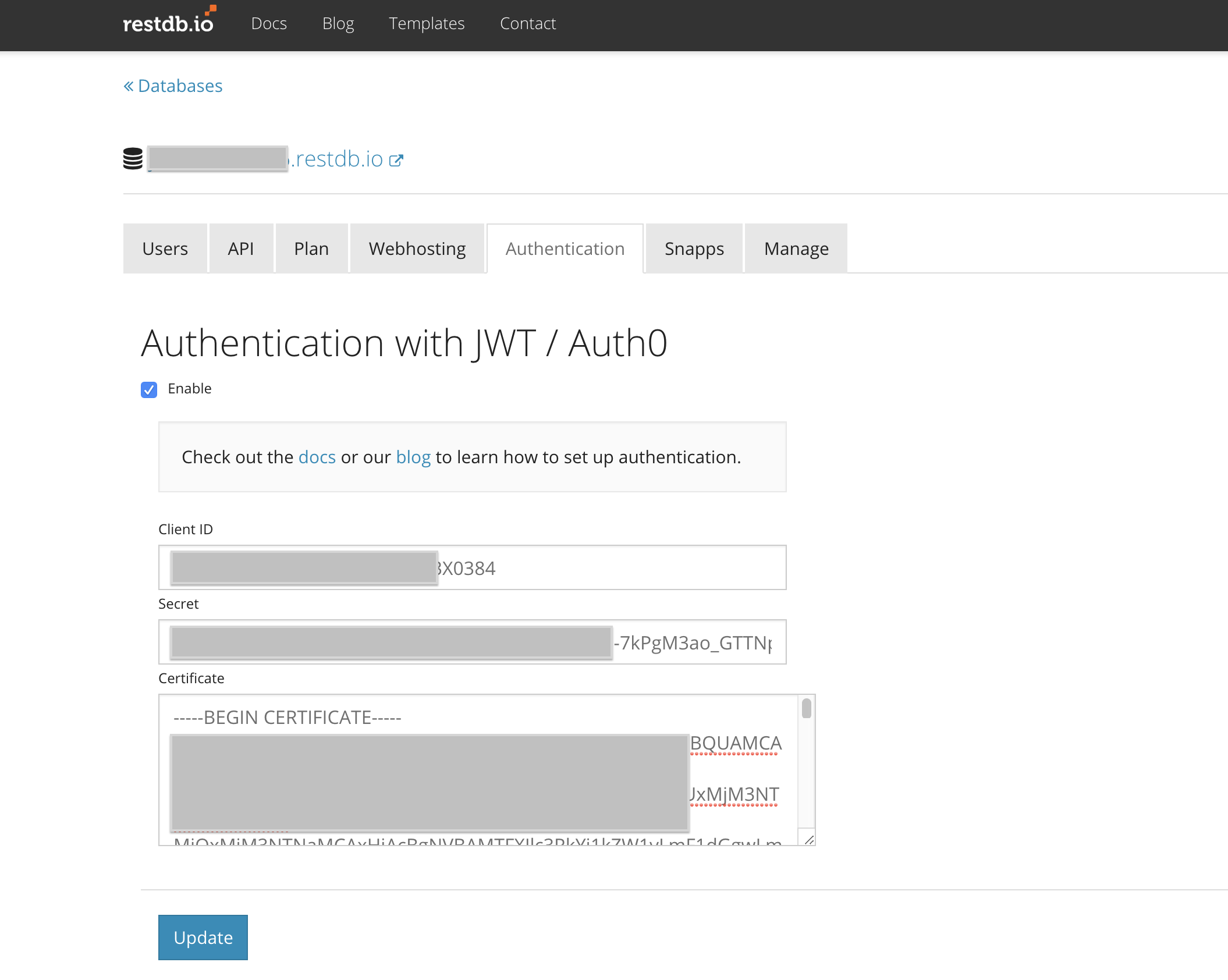Image resolution: width=1228 pixels, height=980 pixels.
Task: Return to Databases list
Action: (173, 86)
